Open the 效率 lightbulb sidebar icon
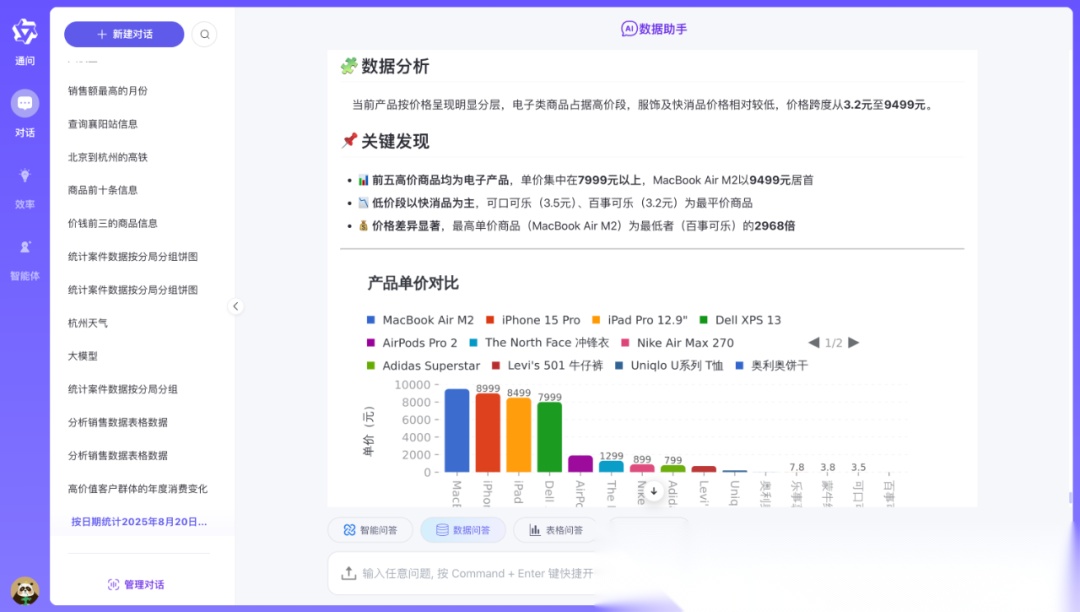This screenshot has height=612, width=1080. pyautogui.click(x=25, y=176)
